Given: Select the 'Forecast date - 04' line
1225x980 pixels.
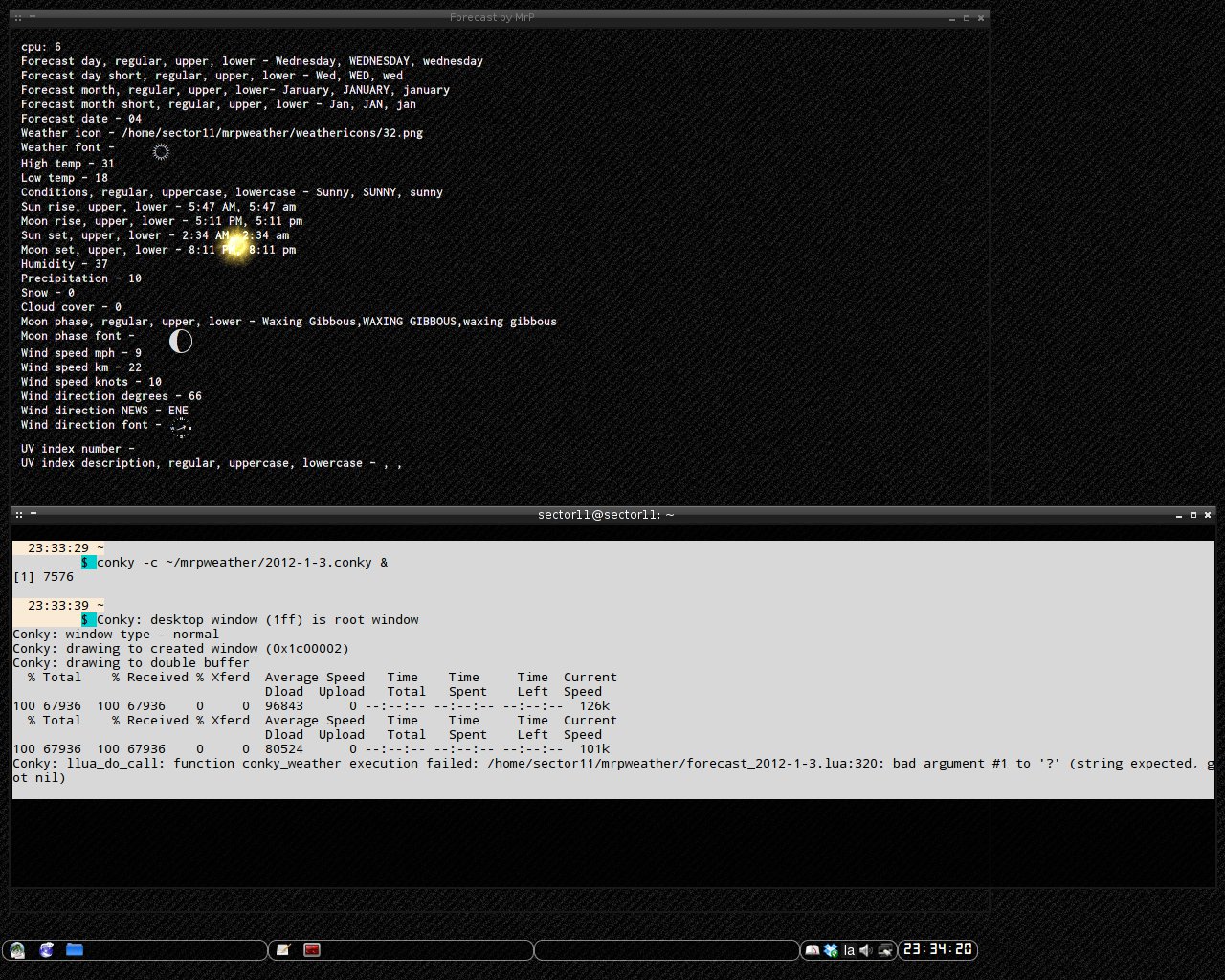Looking at the screenshot, I should 81,119.
